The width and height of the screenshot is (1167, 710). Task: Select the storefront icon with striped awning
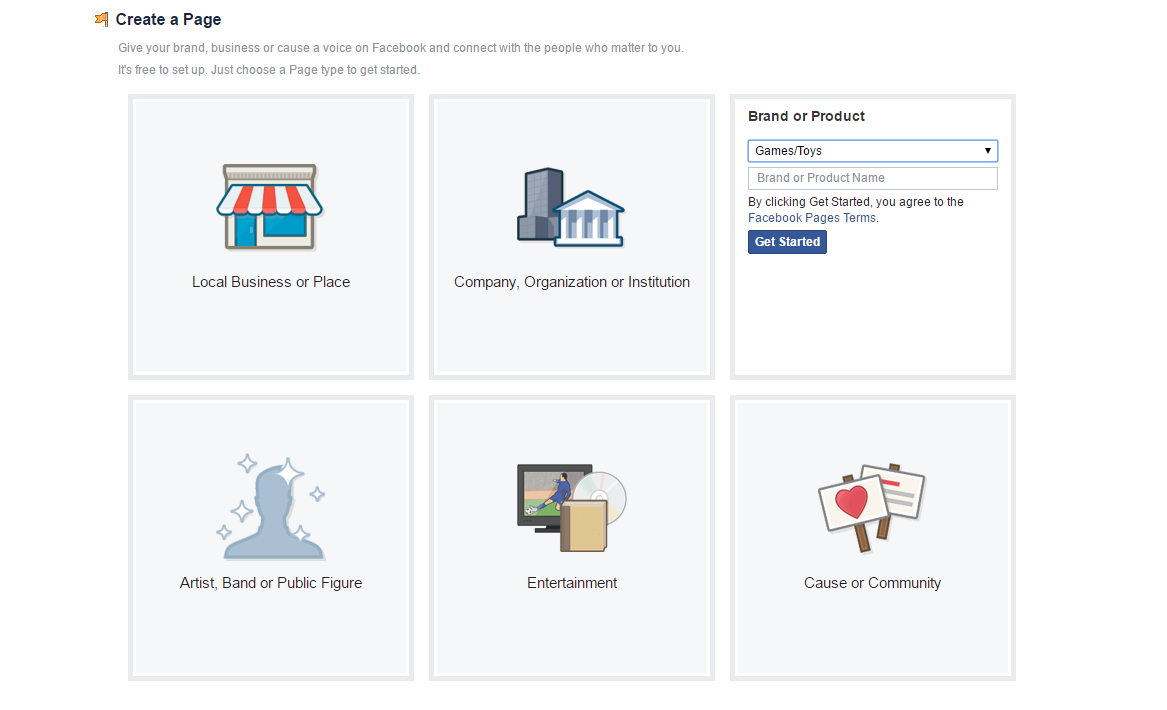point(270,207)
